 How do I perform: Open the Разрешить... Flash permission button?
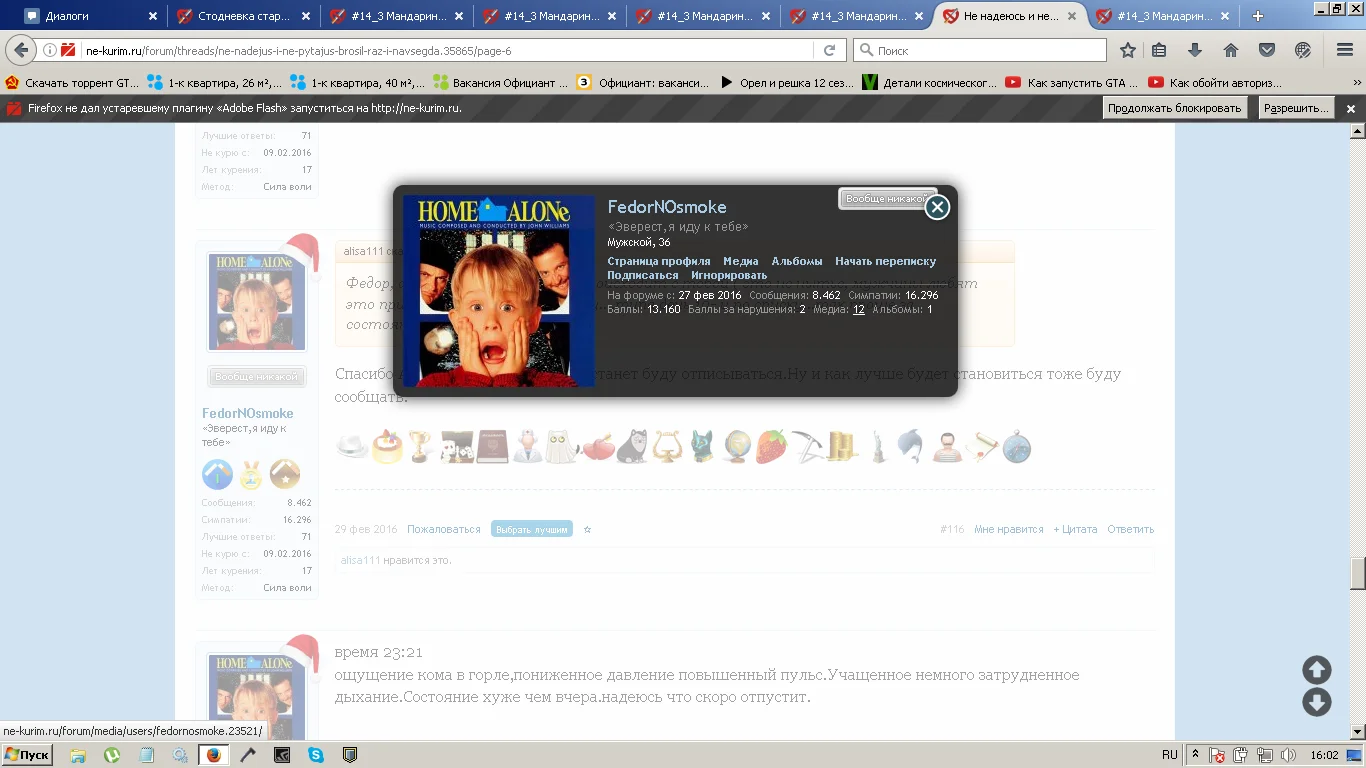coord(1296,108)
